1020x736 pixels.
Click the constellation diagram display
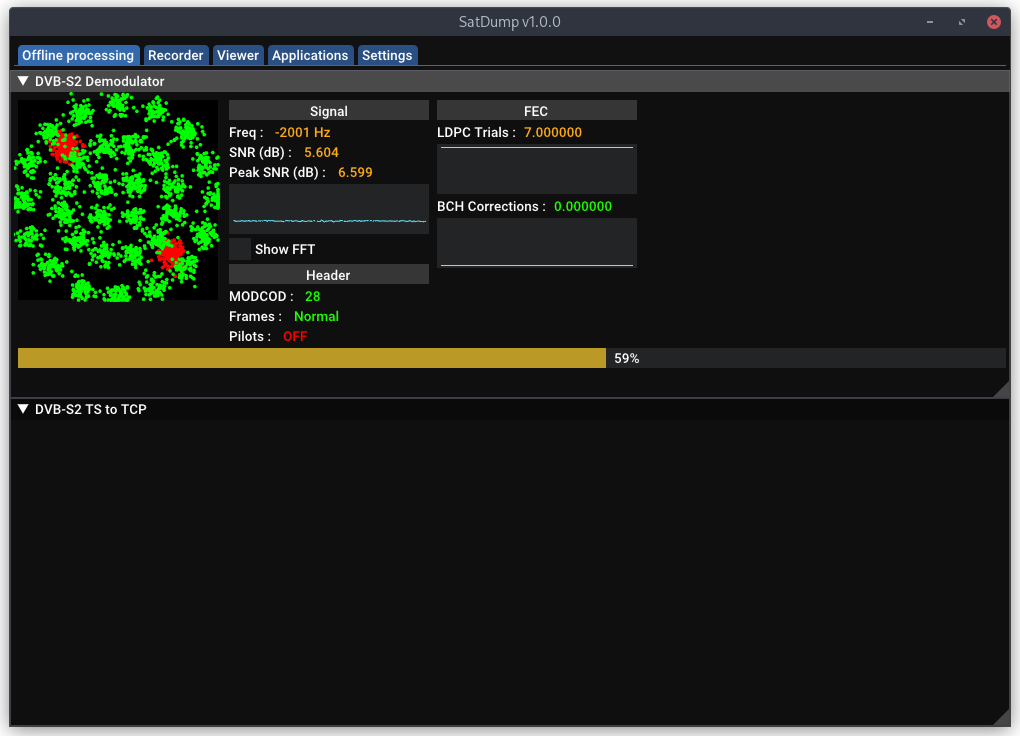(x=118, y=199)
